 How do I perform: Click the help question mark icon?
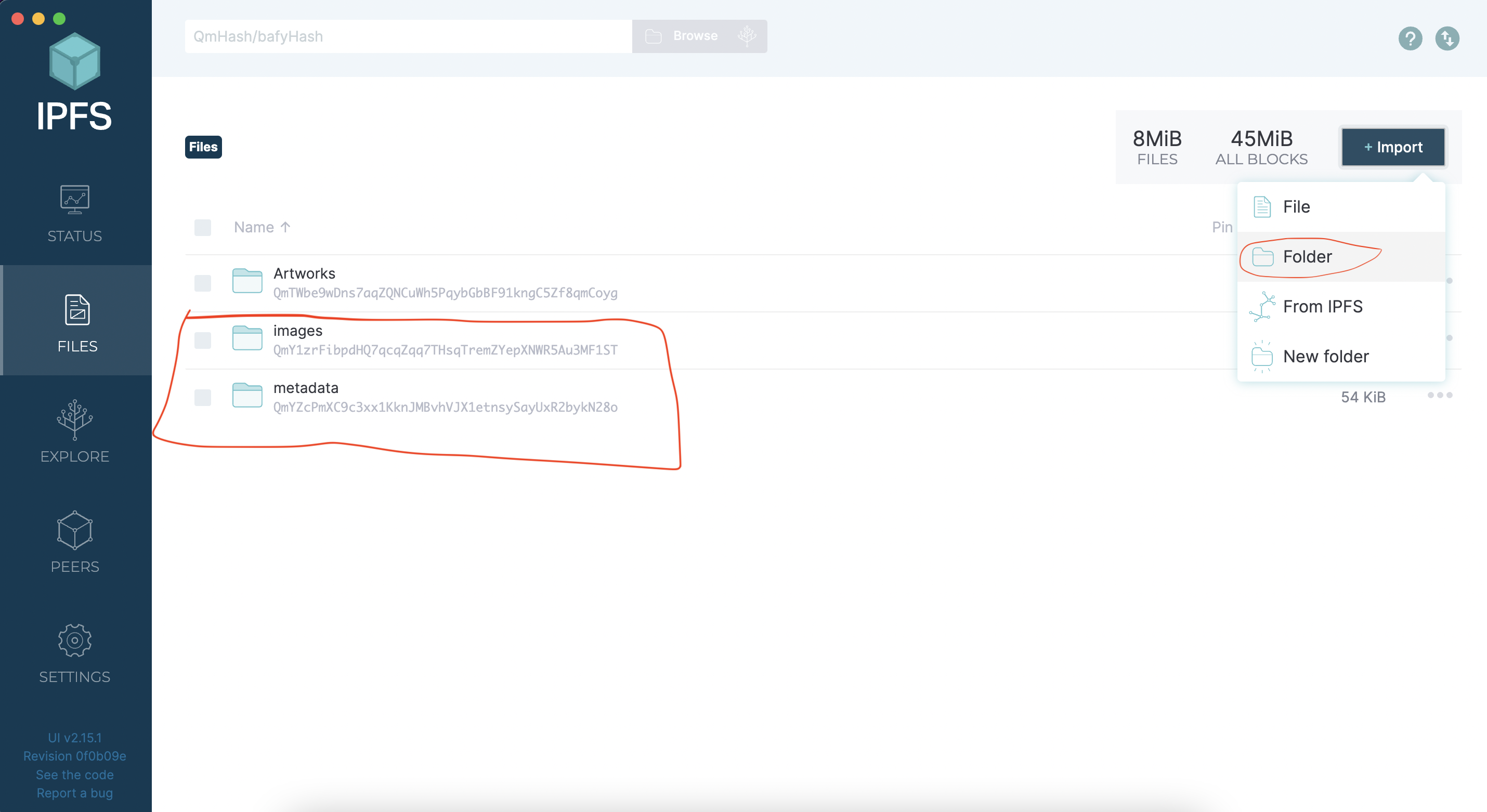point(1410,38)
